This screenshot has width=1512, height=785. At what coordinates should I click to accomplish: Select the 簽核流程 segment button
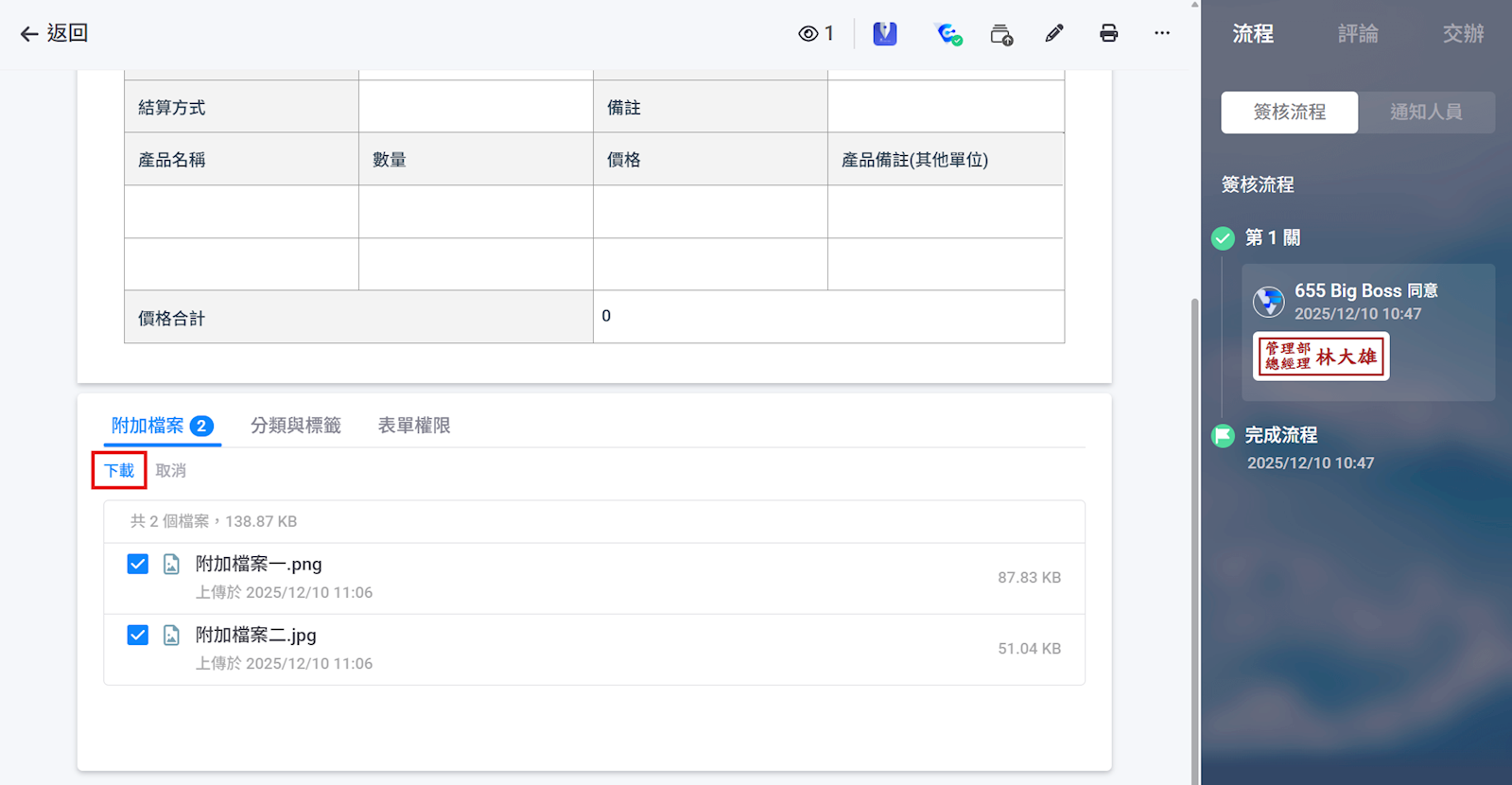(1289, 113)
